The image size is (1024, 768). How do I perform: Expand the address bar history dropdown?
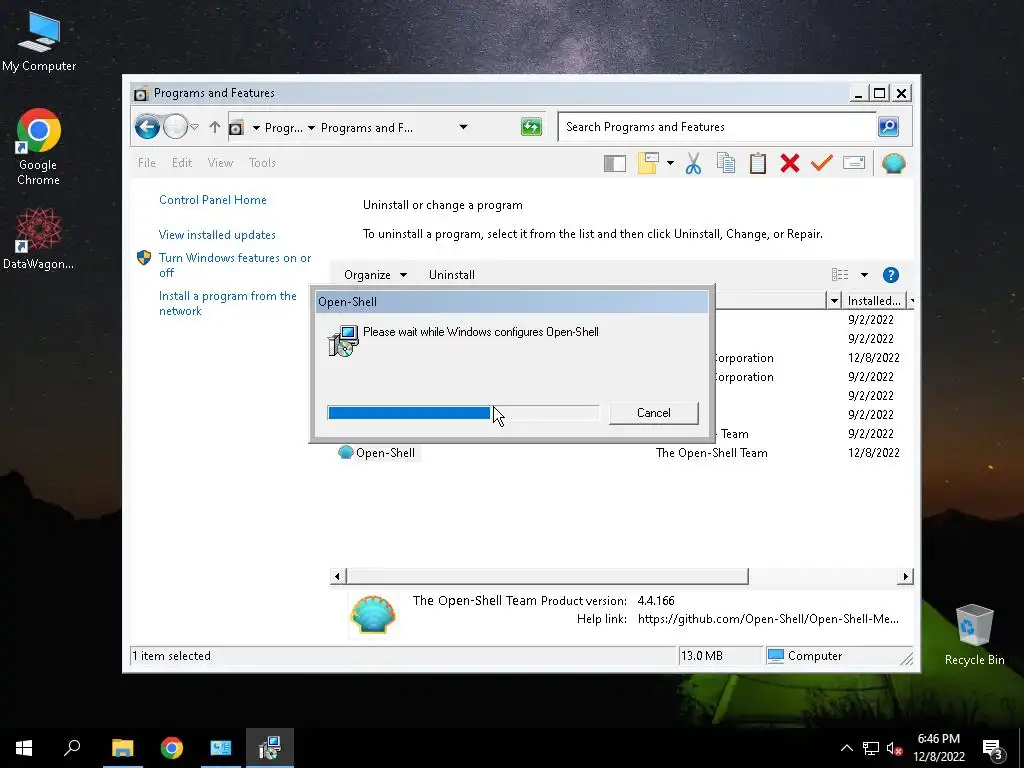click(x=463, y=127)
